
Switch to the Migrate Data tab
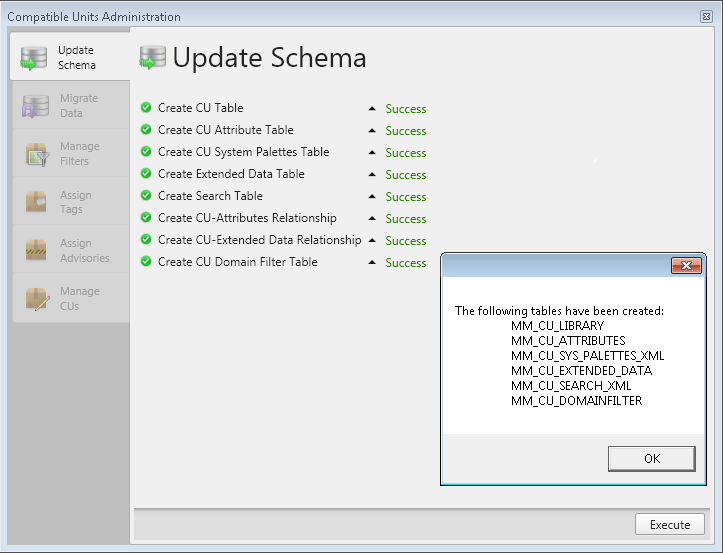coord(79,106)
